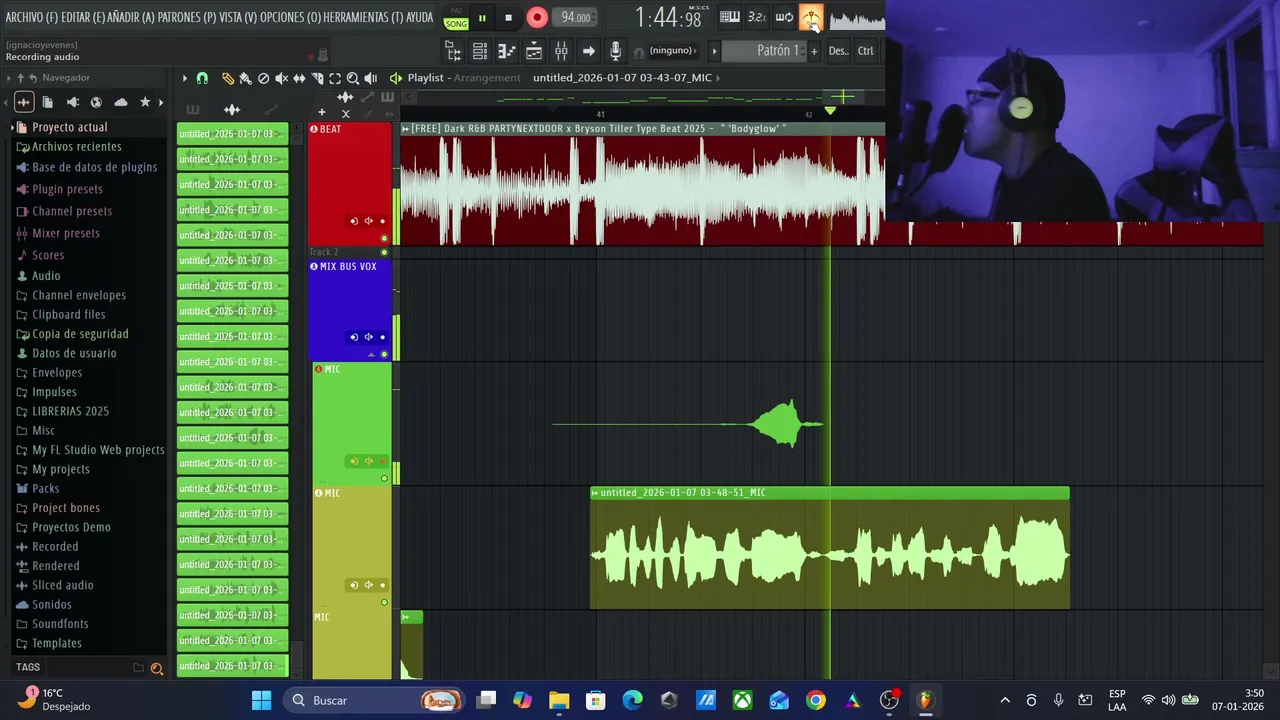Select the playback scrub speaker tool
The image size is (1280, 720).
371,78
